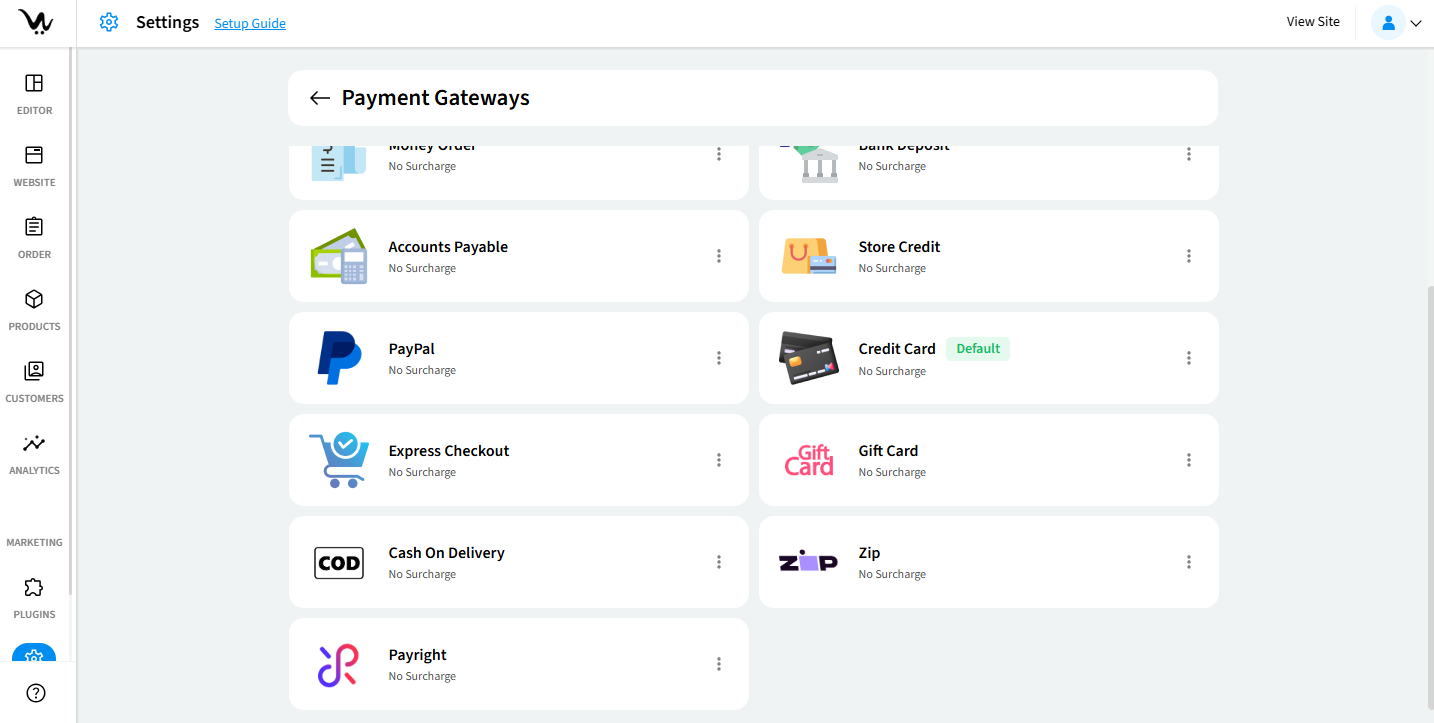
Task: Open options for Express Checkout
Action: pyautogui.click(x=719, y=460)
